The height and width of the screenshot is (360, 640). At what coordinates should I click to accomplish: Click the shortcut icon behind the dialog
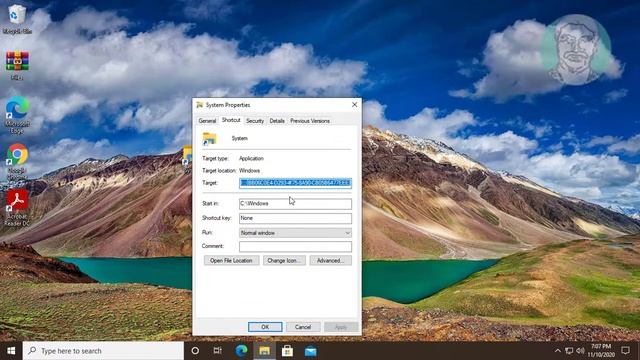click(187, 157)
